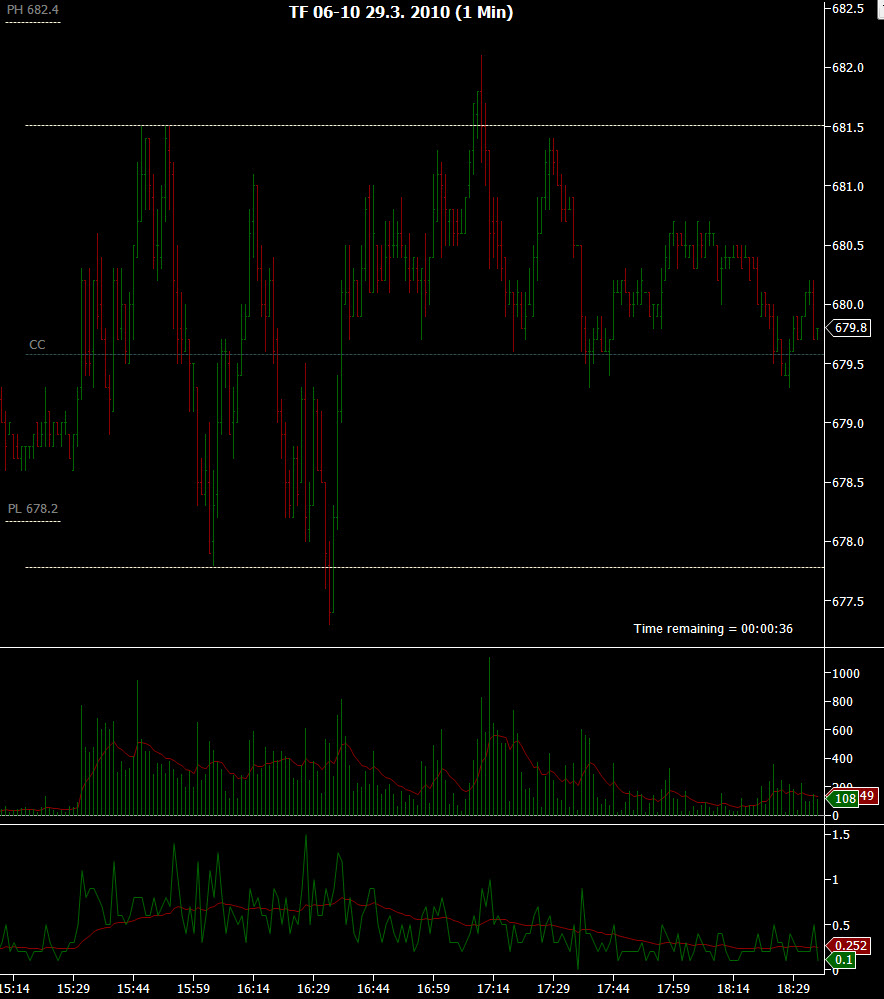The height and width of the screenshot is (999, 884).
Task: Click the PH 682.4 label
Action: click(33, 10)
